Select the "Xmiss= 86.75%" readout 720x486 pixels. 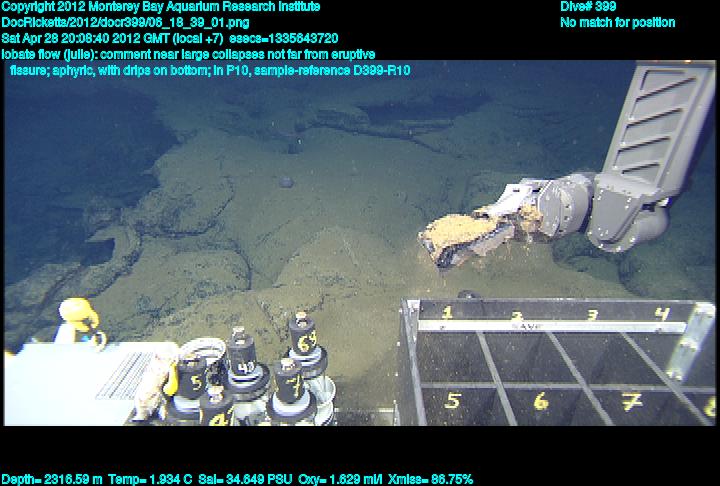point(430,479)
